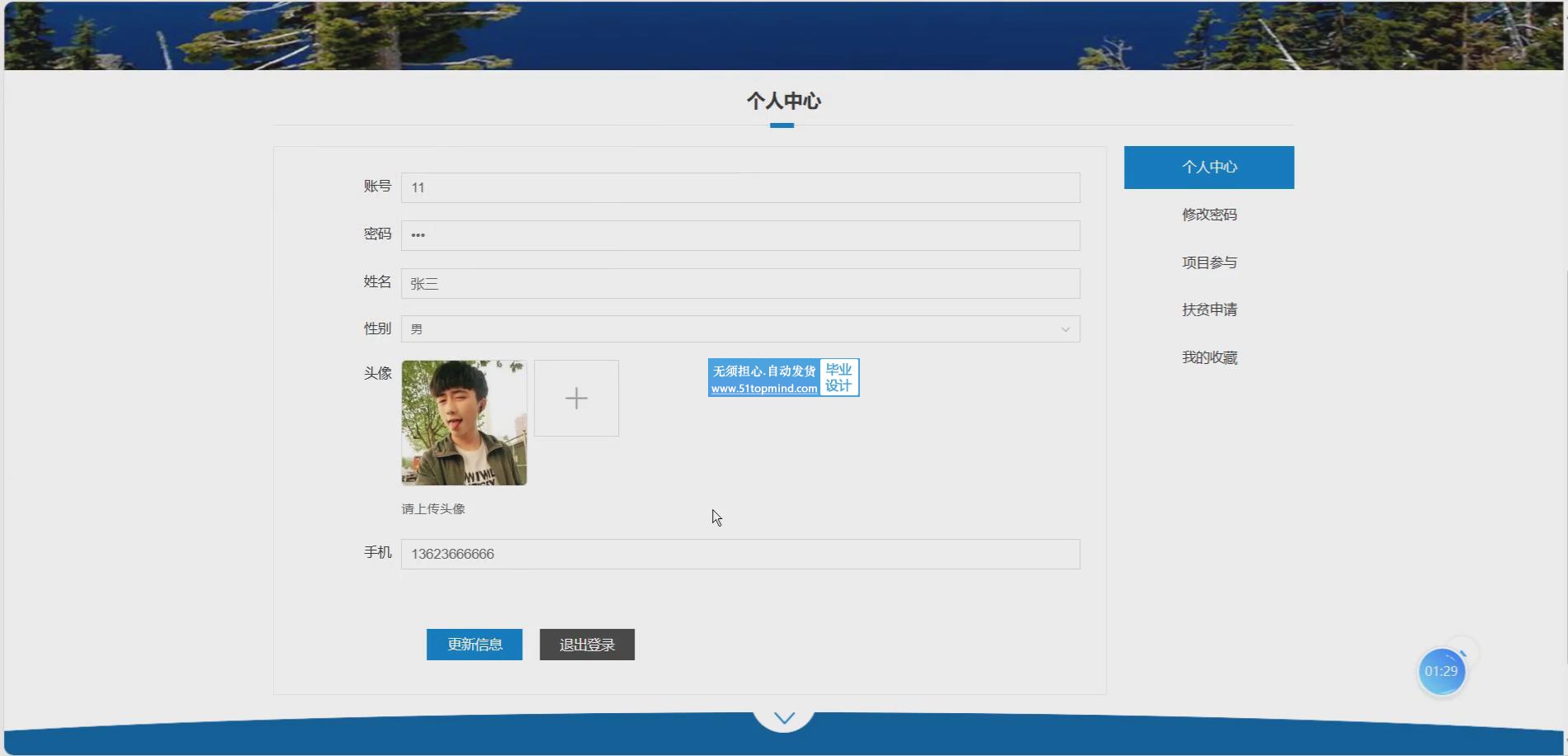Open 修改密码 in the side menu
The width and height of the screenshot is (1568, 756).
pyautogui.click(x=1208, y=215)
